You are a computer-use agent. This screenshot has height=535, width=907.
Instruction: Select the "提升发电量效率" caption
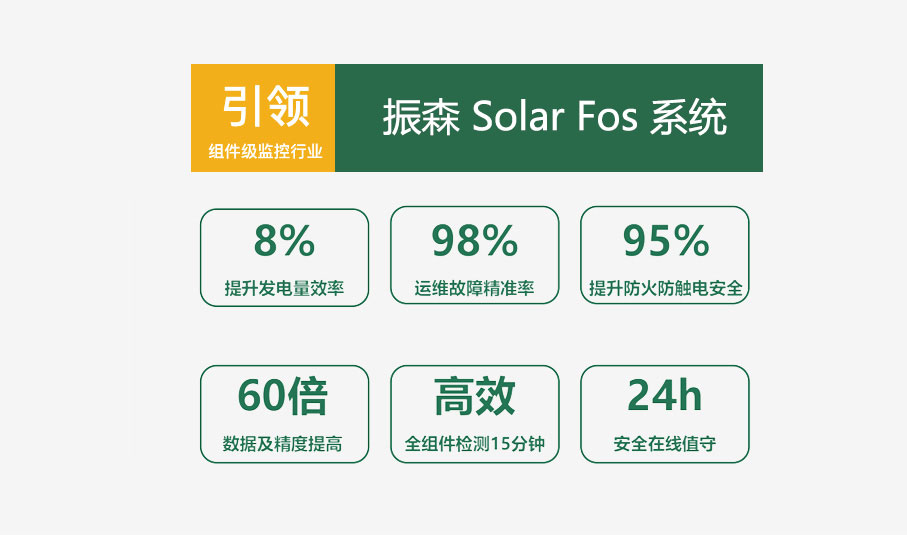[285, 289]
